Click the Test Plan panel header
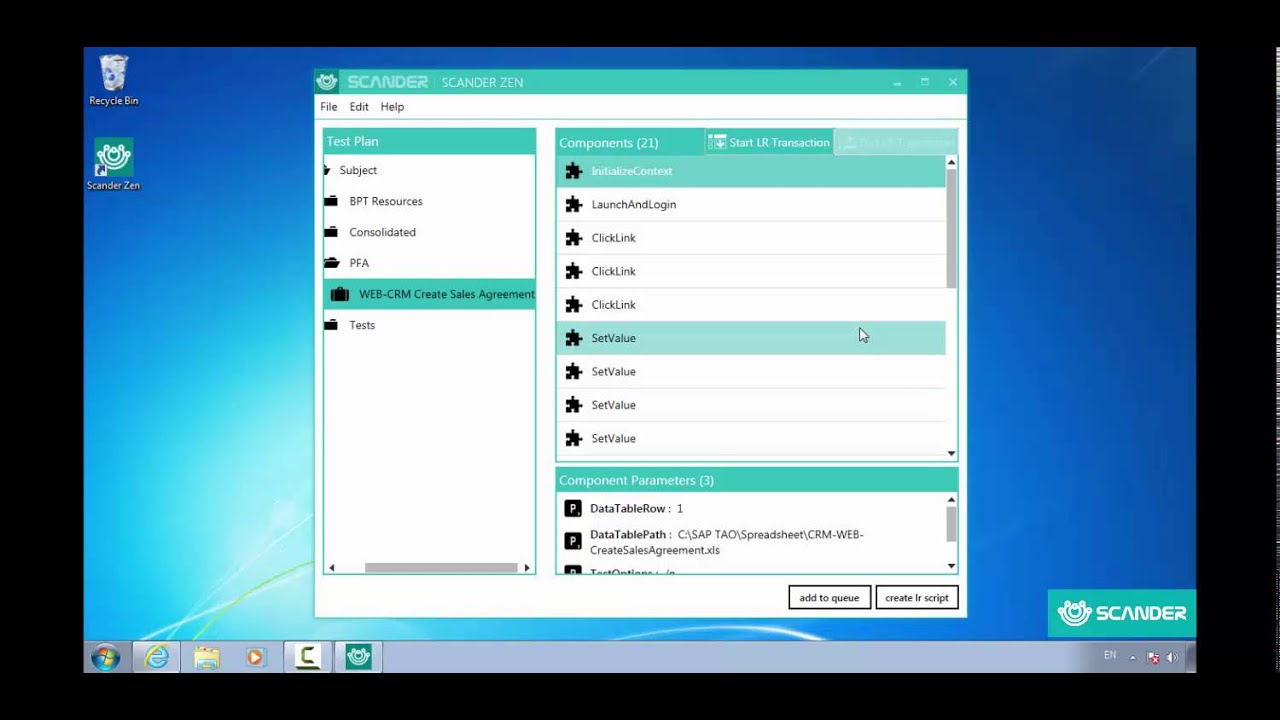Image resolution: width=1280 pixels, height=720 pixels. pyautogui.click(x=429, y=141)
